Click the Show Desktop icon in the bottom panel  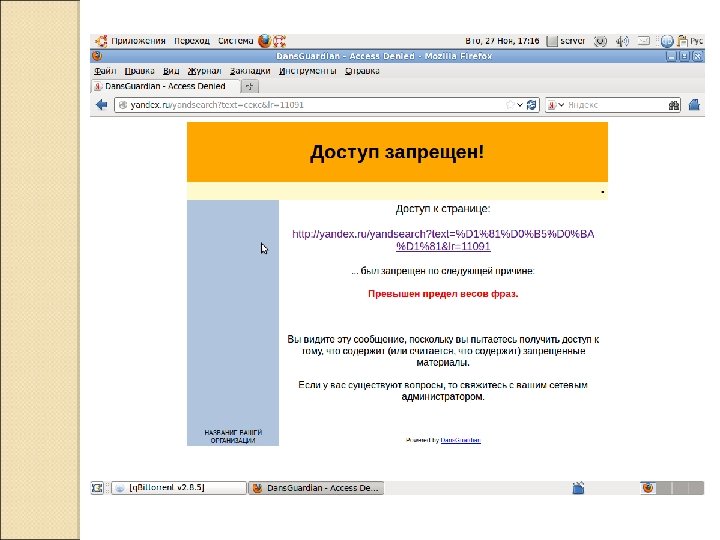pyautogui.click(x=97, y=488)
